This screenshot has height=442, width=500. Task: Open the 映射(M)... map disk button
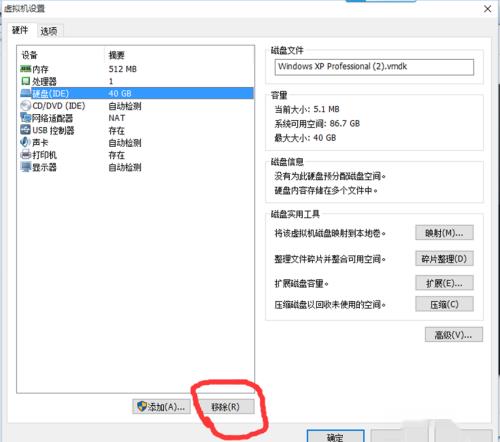coord(444,233)
